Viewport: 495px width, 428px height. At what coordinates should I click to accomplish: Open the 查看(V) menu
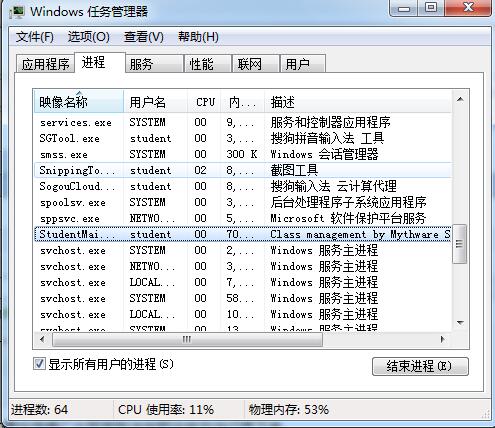[144, 37]
